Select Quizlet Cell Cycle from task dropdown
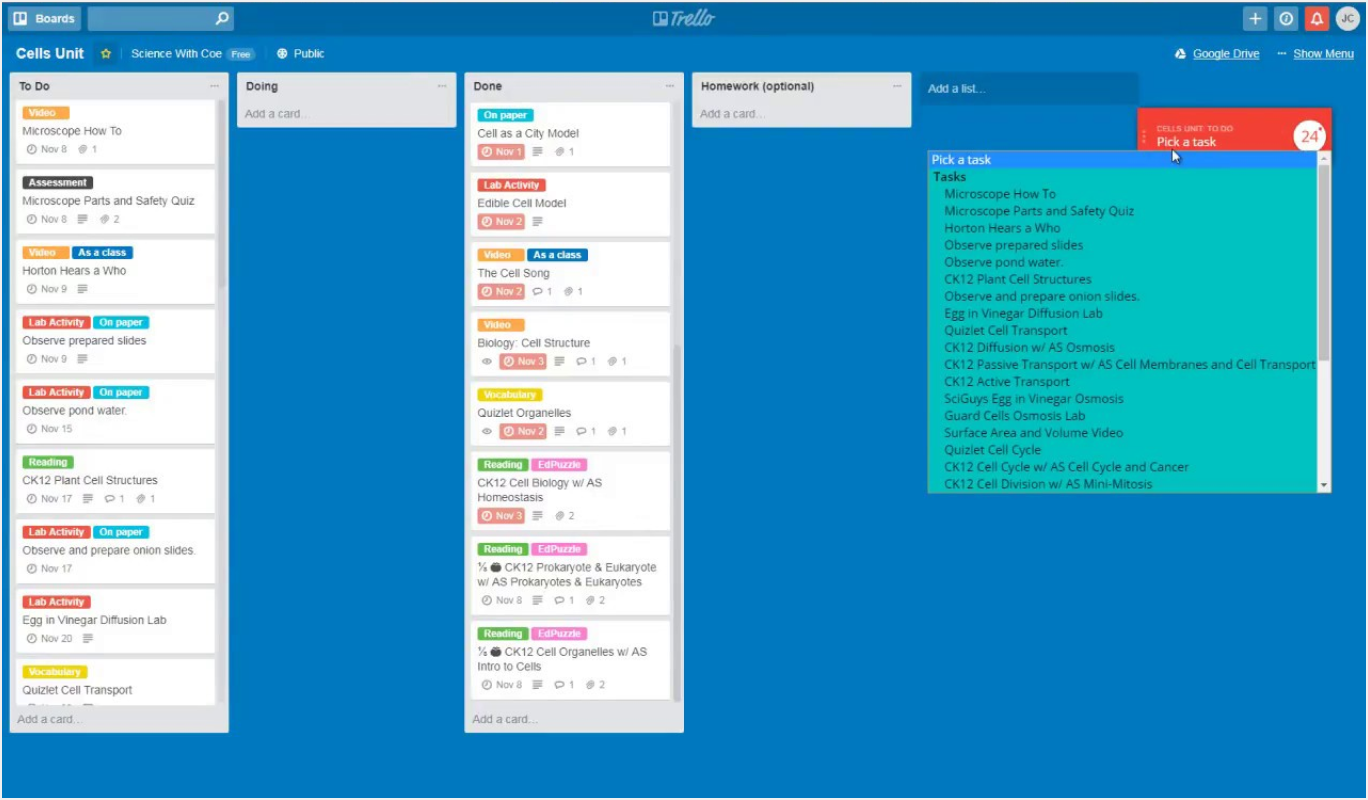Viewport: 1368px width, 800px height. [992, 450]
